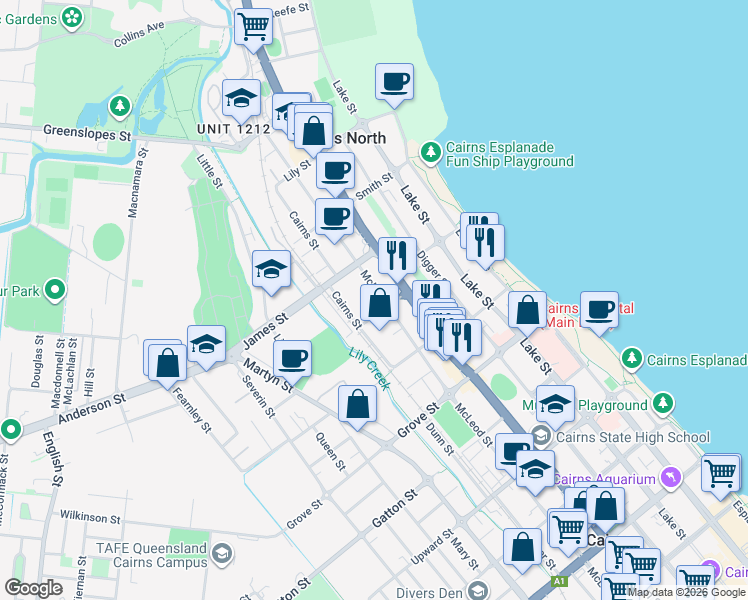Open the Cairns State High School pin
The width and height of the screenshot is (748, 600).
click(541, 436)
